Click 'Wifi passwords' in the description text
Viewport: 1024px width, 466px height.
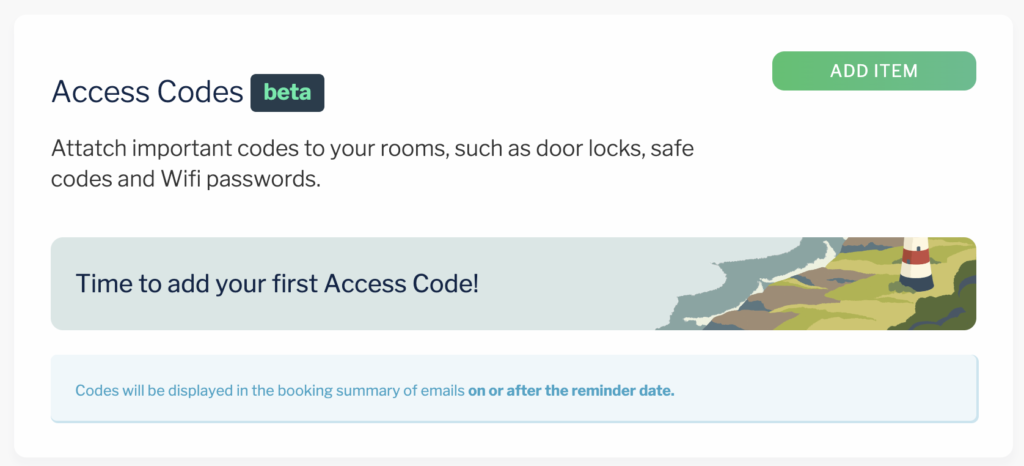[x=240, y=179]
